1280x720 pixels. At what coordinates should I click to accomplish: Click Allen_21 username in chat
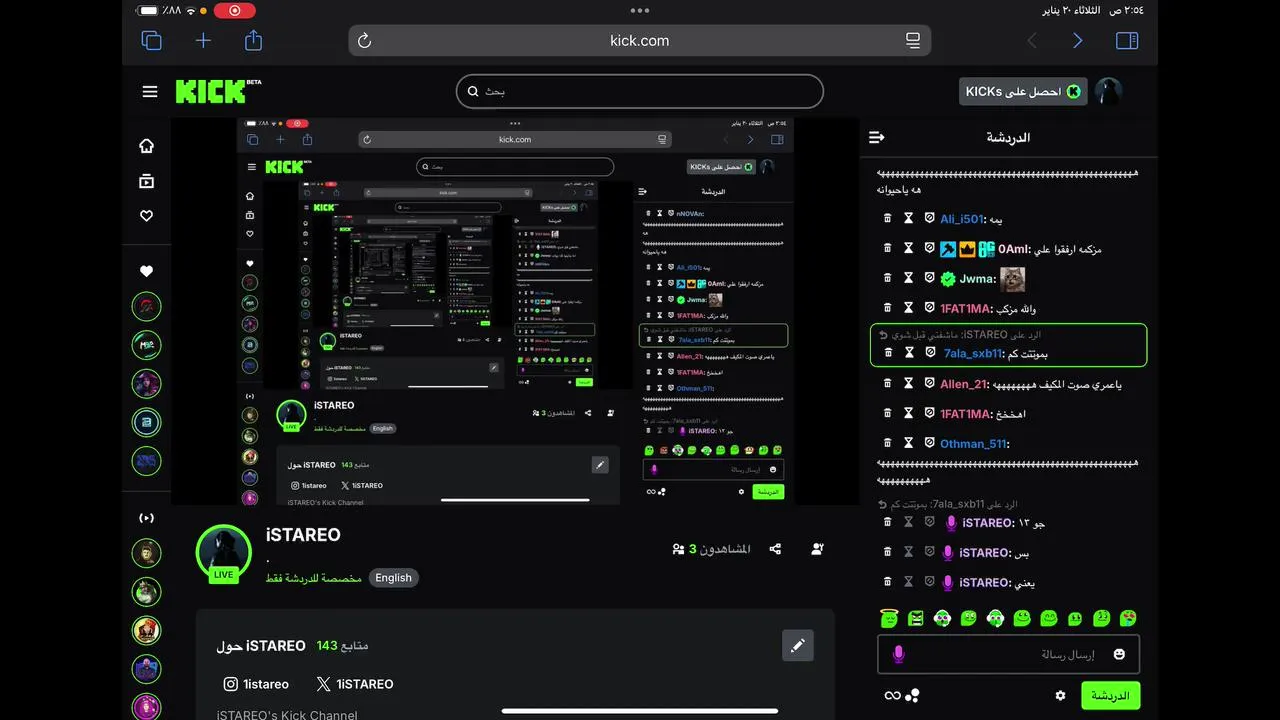point(964,384)
